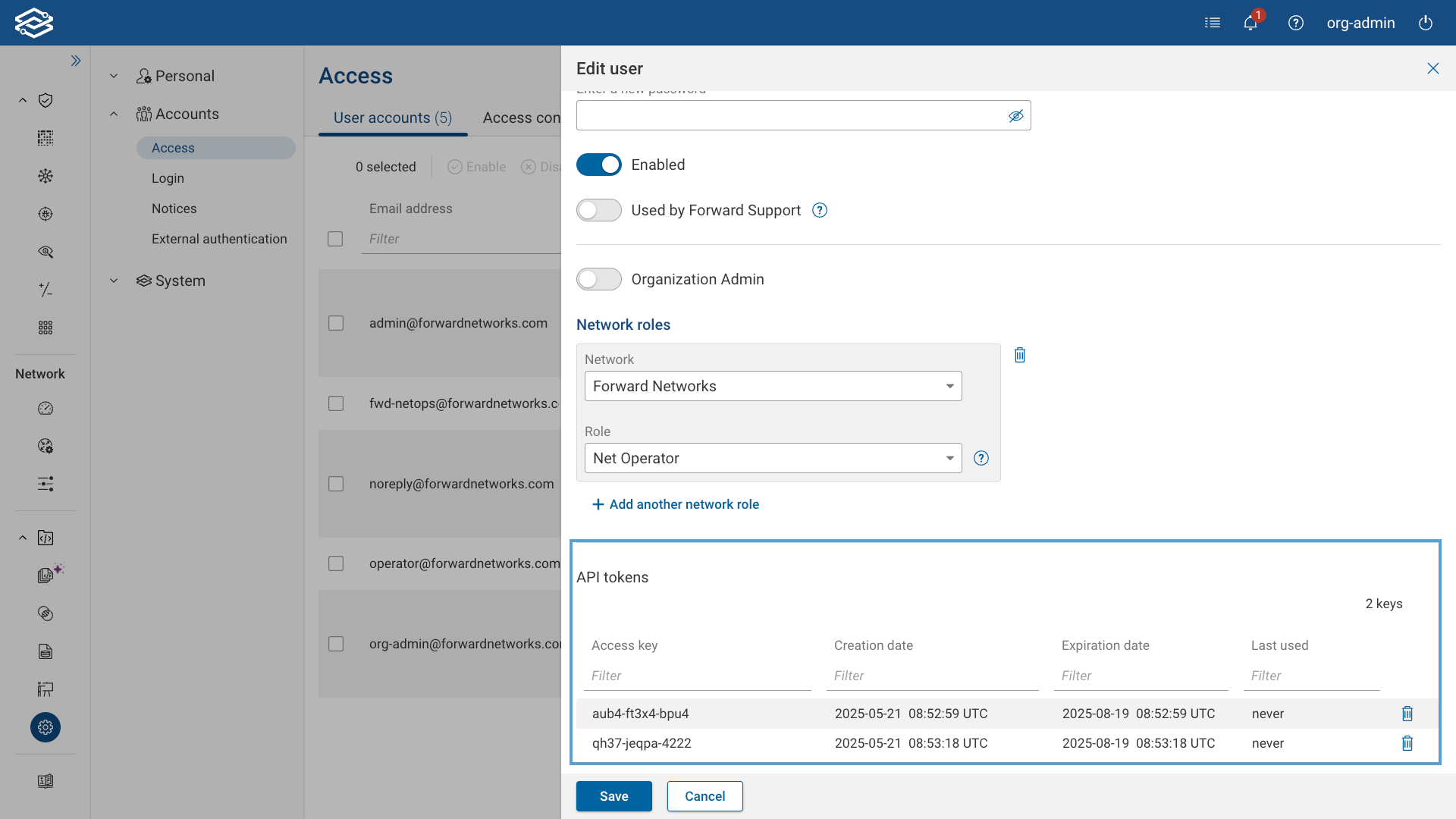This screenshot has width=1456, height=819.
Task: Open the notifications bell with badge
Action: [x=1250, y=23]
